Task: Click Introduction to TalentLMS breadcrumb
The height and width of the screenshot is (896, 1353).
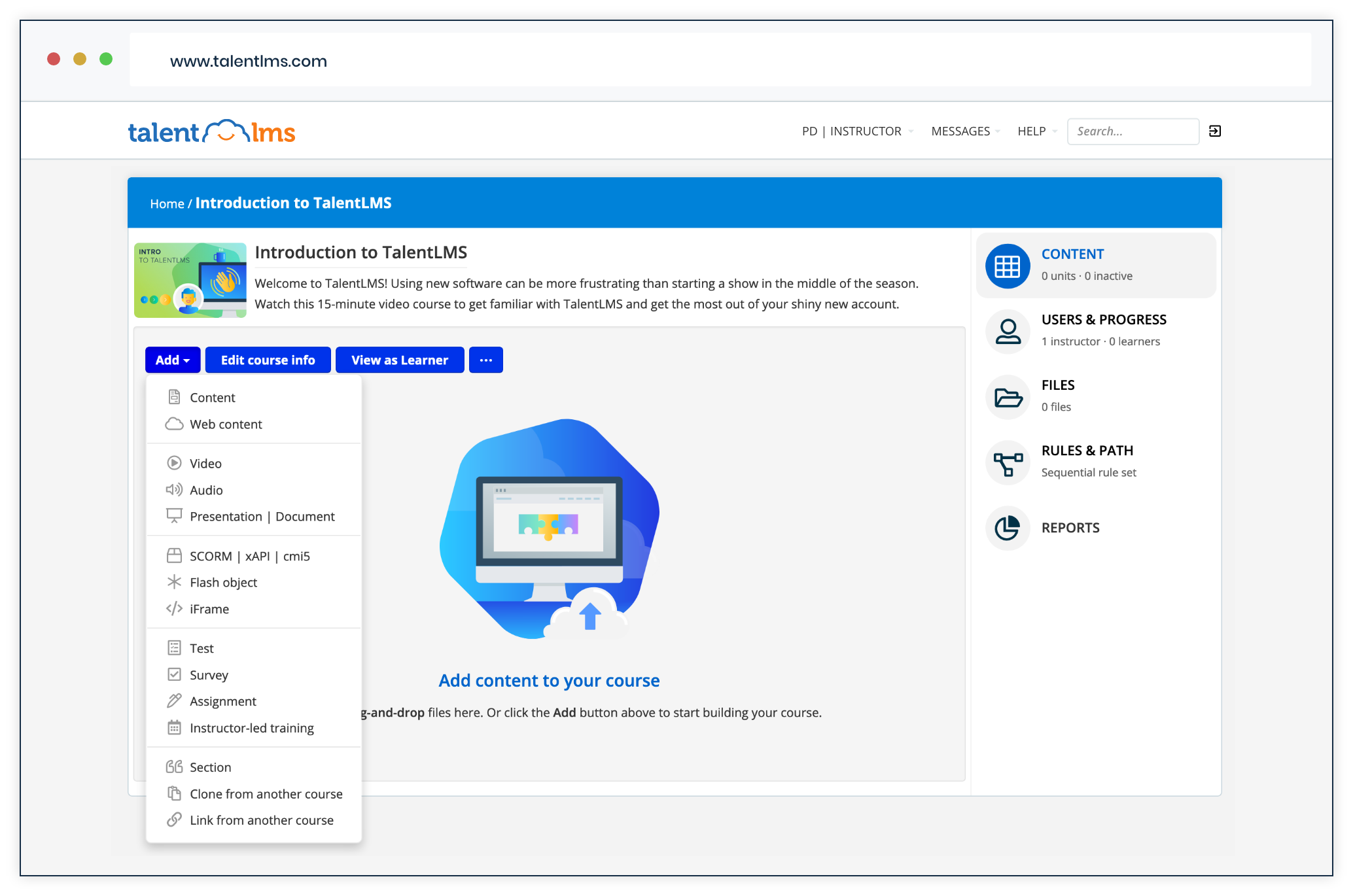Action: click(293, 203)
